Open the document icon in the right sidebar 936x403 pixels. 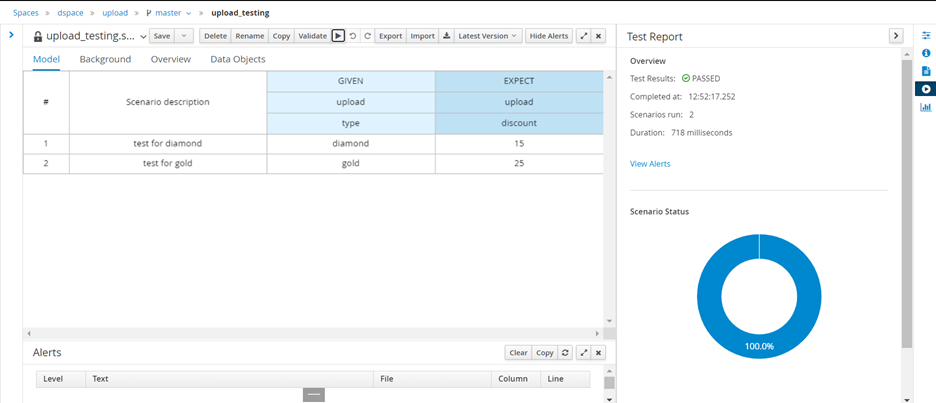(x=926, y=71)
